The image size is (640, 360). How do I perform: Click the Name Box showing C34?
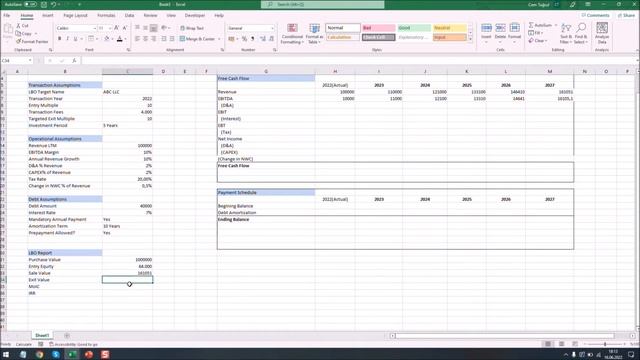16,60
